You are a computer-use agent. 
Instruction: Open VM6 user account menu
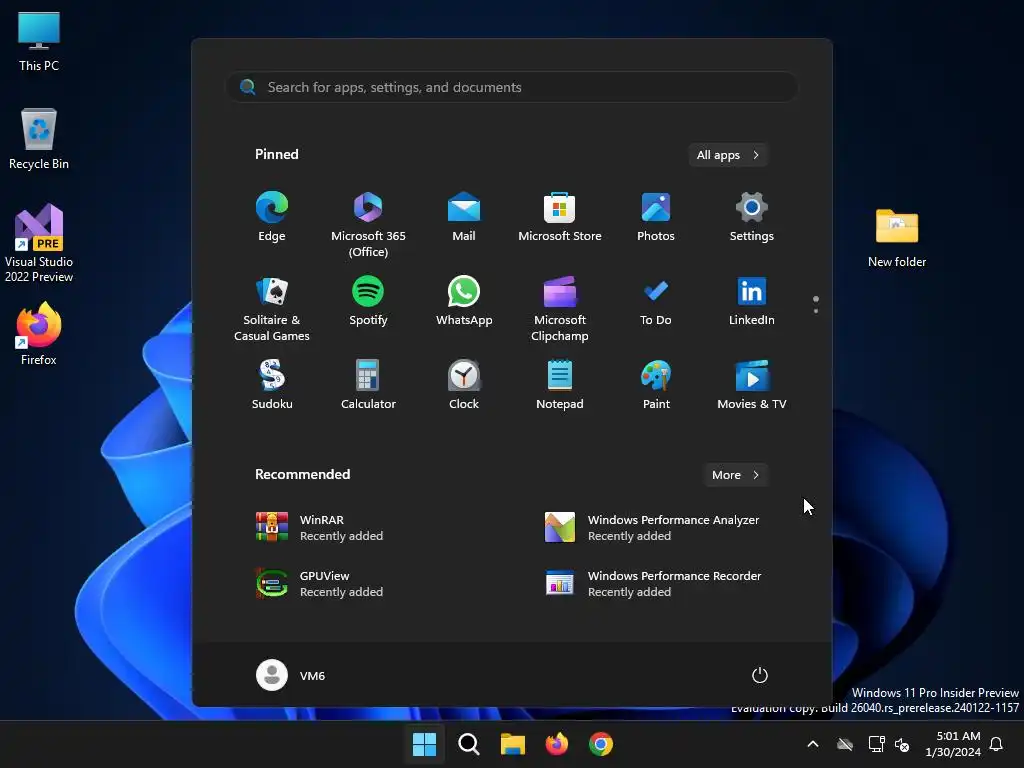pyautogui.click(x=291, y=675)
